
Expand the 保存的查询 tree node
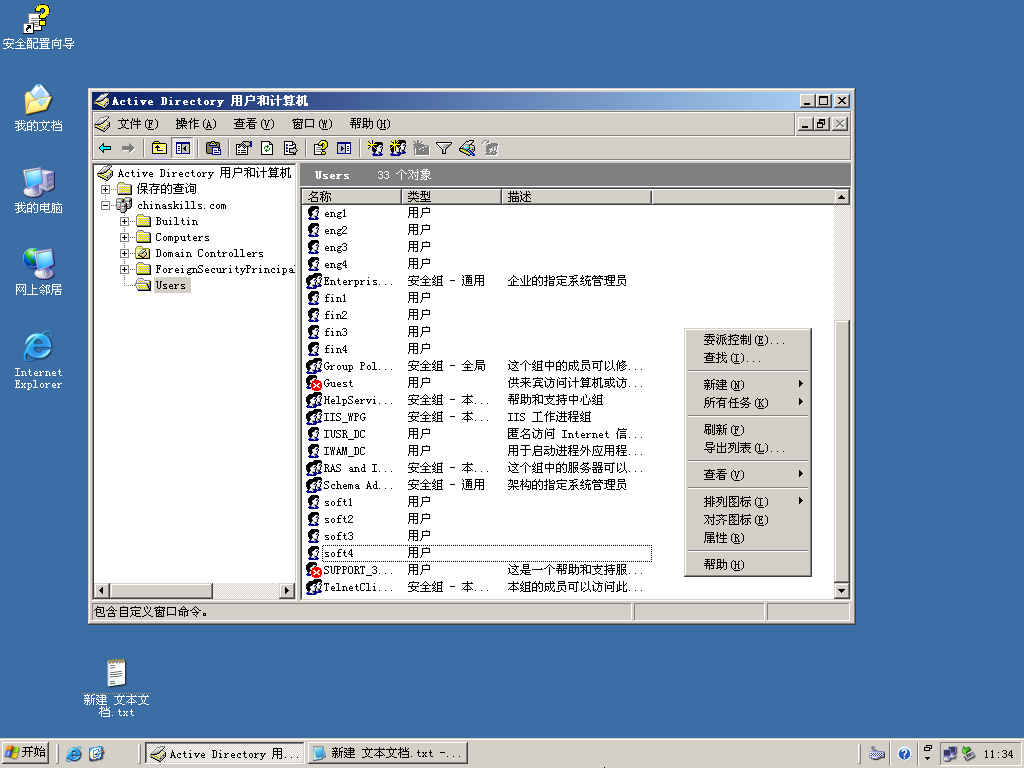coord(105,189)
